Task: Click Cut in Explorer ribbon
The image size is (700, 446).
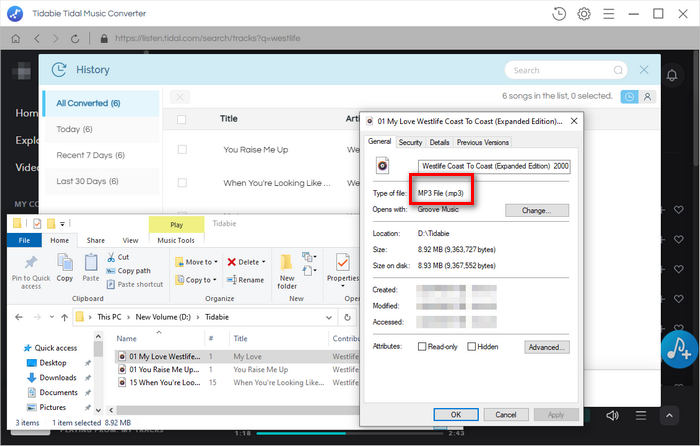Action: pos(118,257)
